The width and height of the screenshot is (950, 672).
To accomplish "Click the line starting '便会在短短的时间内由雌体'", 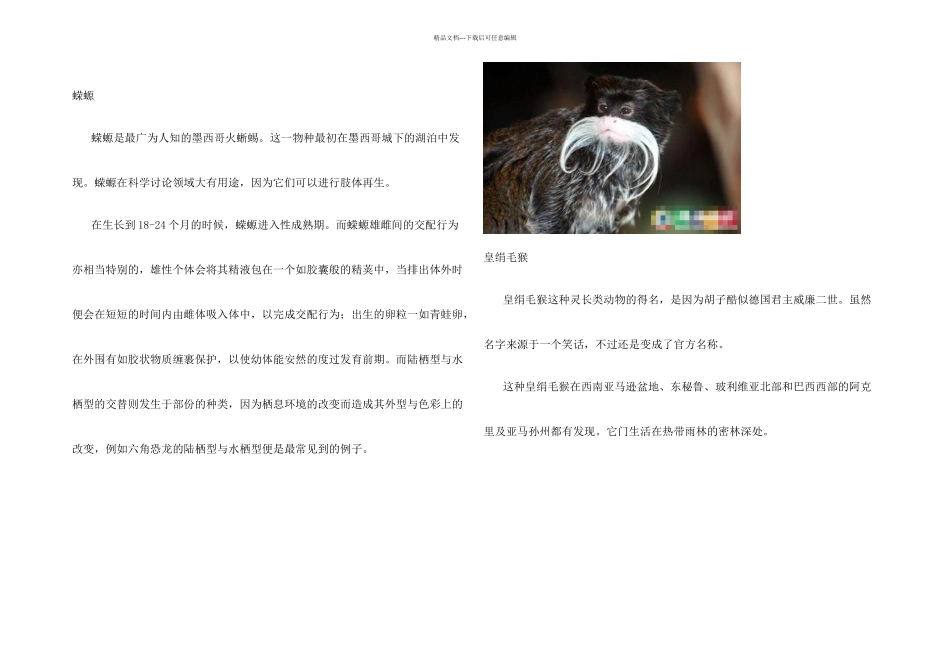I will click(270, 314).
